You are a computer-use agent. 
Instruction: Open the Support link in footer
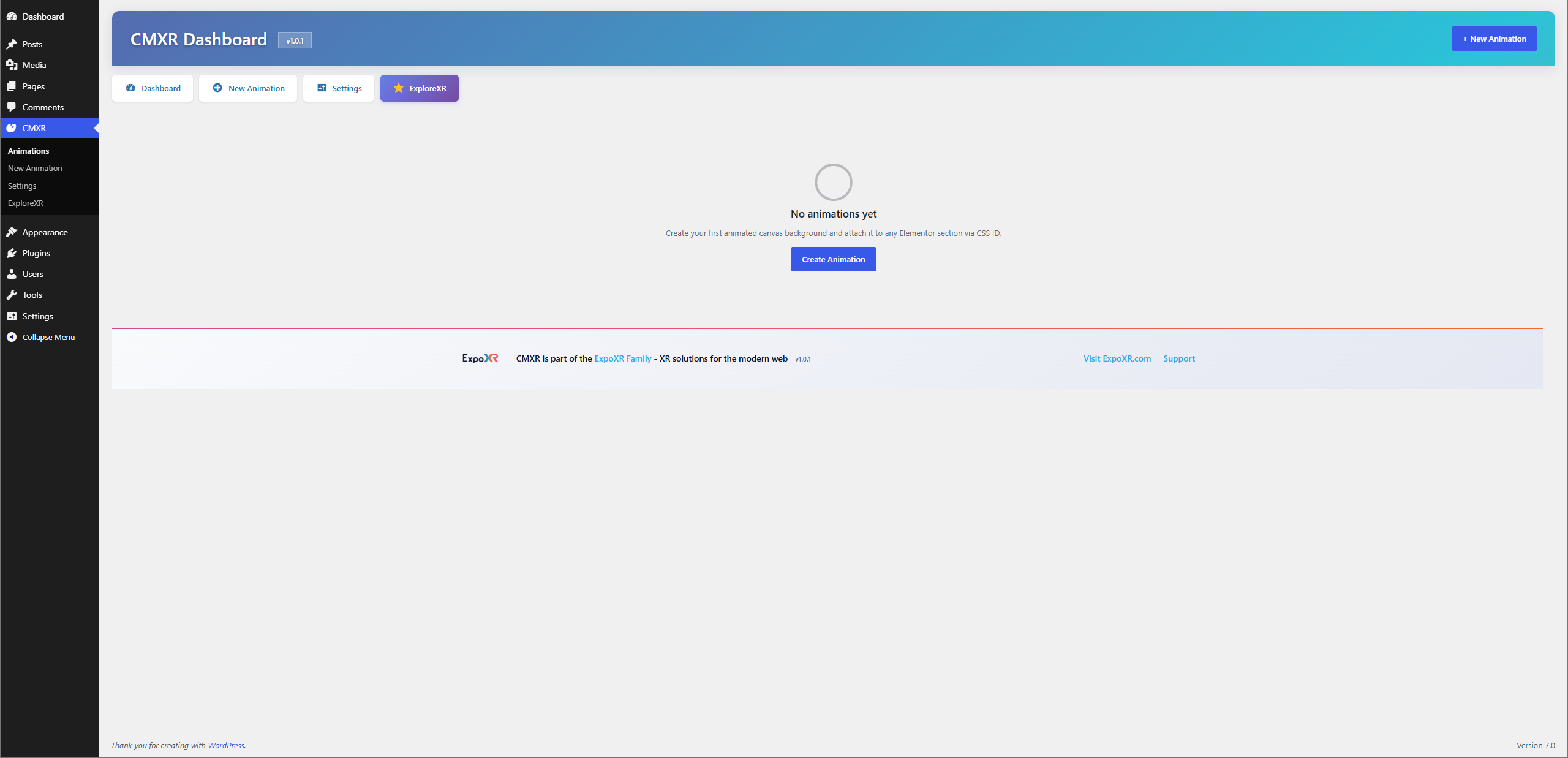coord(1179,358)
